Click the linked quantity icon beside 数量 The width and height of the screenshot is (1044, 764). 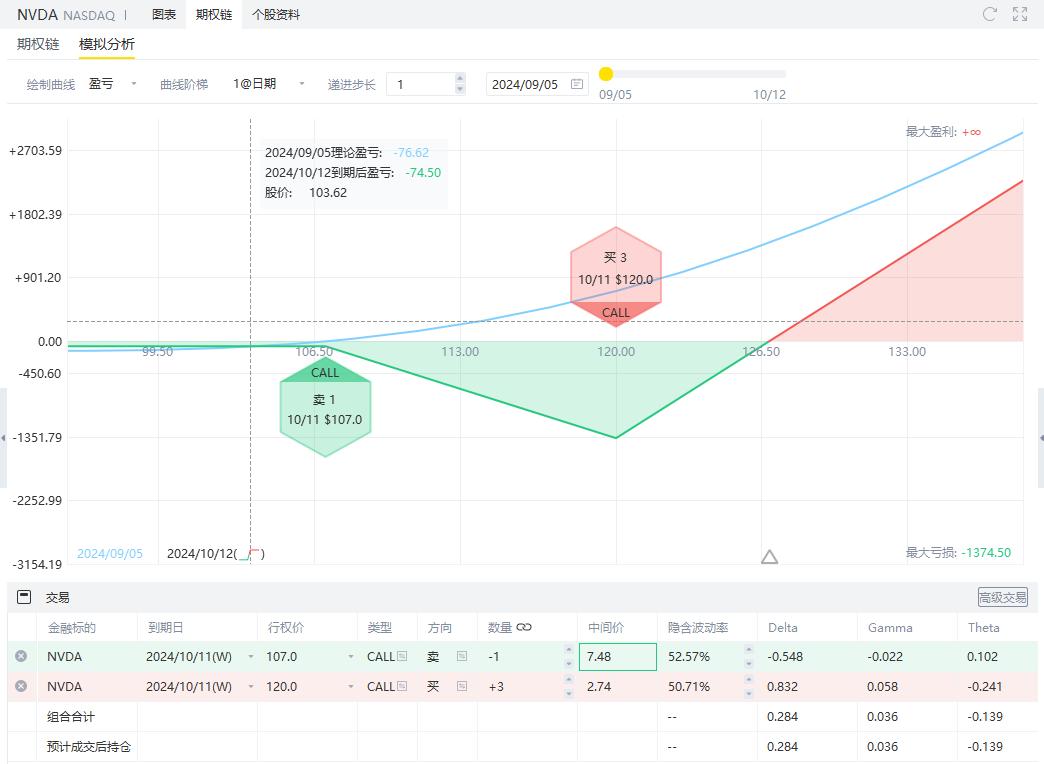tap(524, 627)
